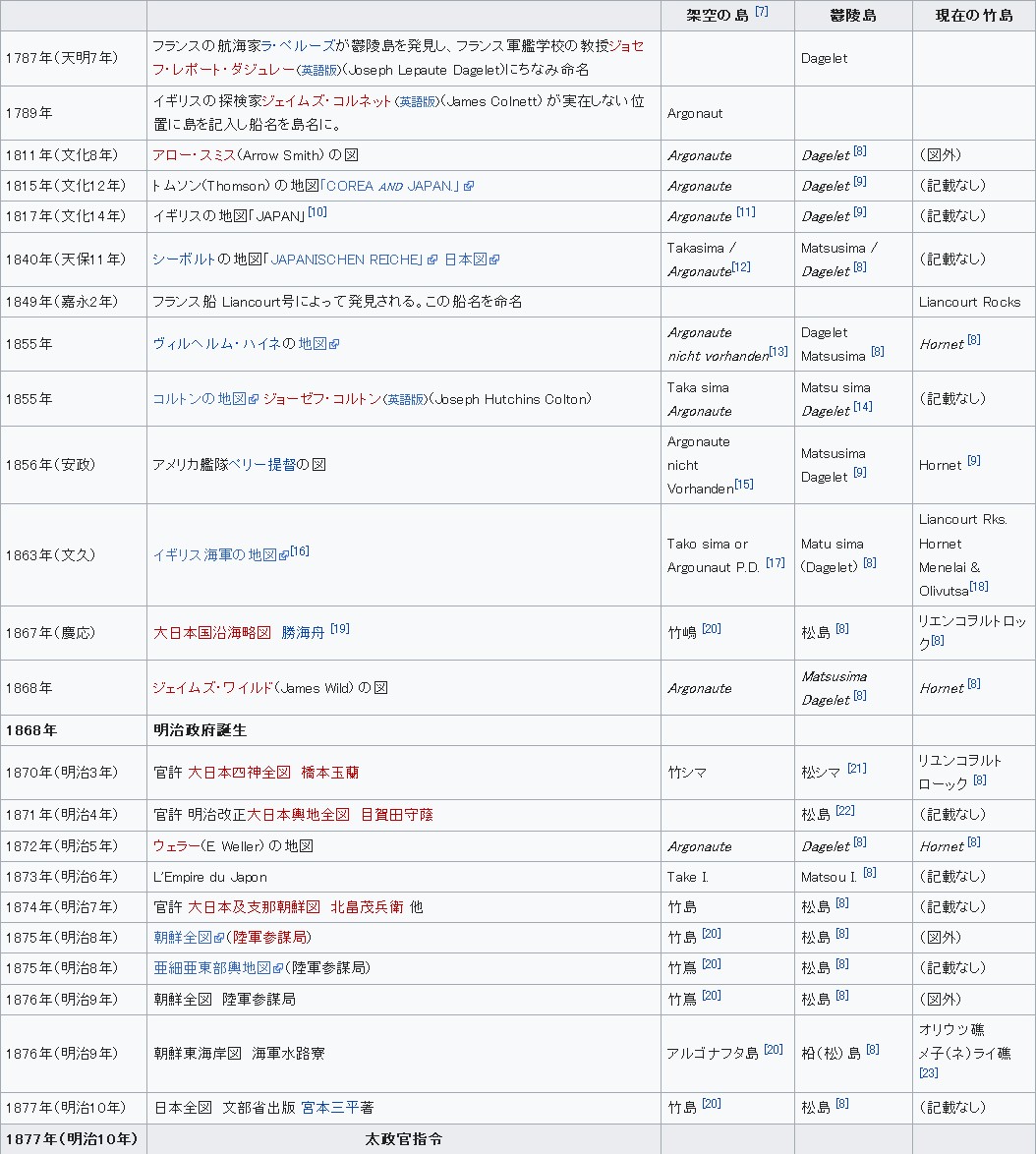Click external link icon after 日本図
The image size is (1036, 1154).
[x=494, y=260]
